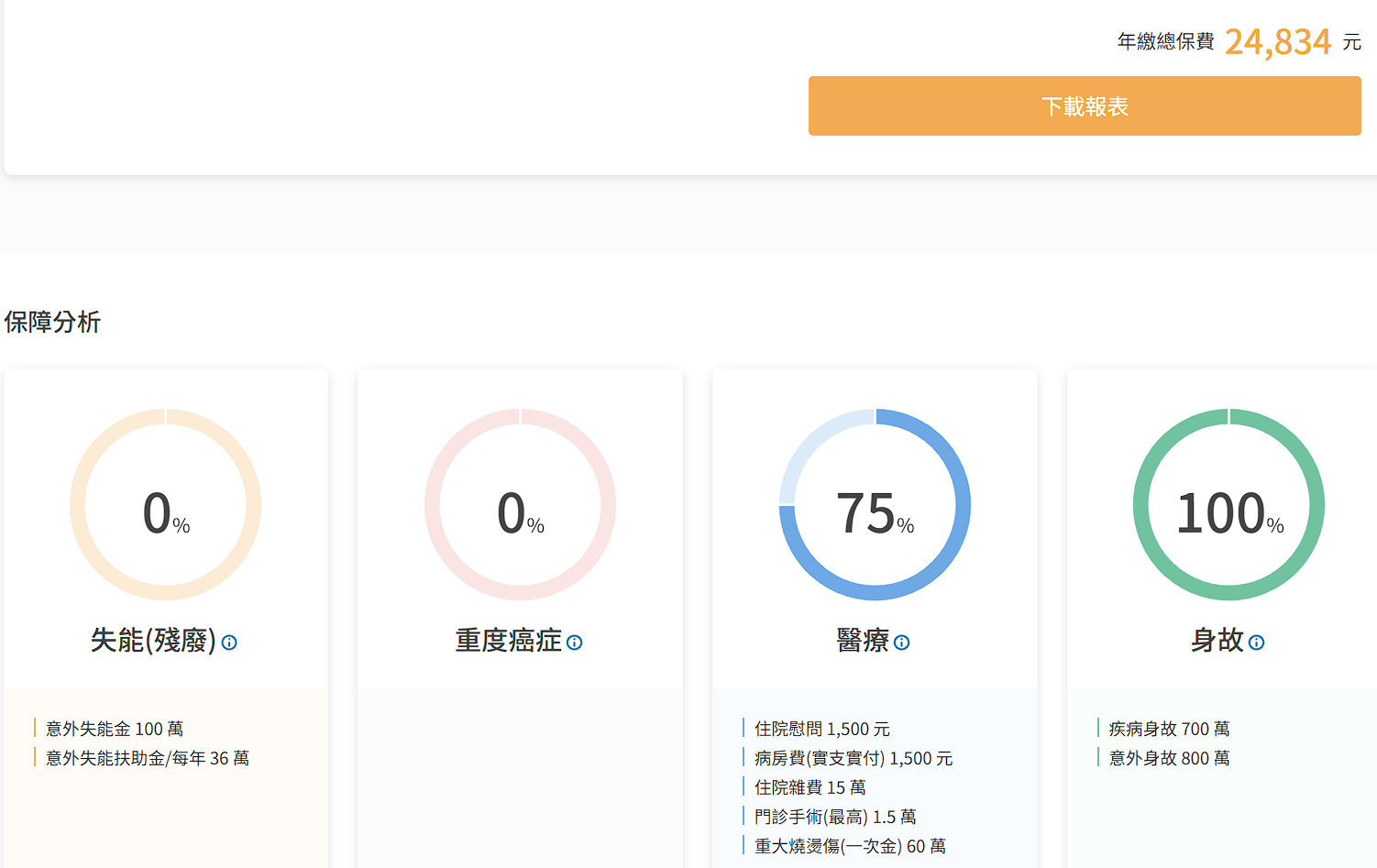1377x868 pixels.
Task: Click the green 100% death coverage ring
Action: pyautogui.click(x=1228, y=505)
